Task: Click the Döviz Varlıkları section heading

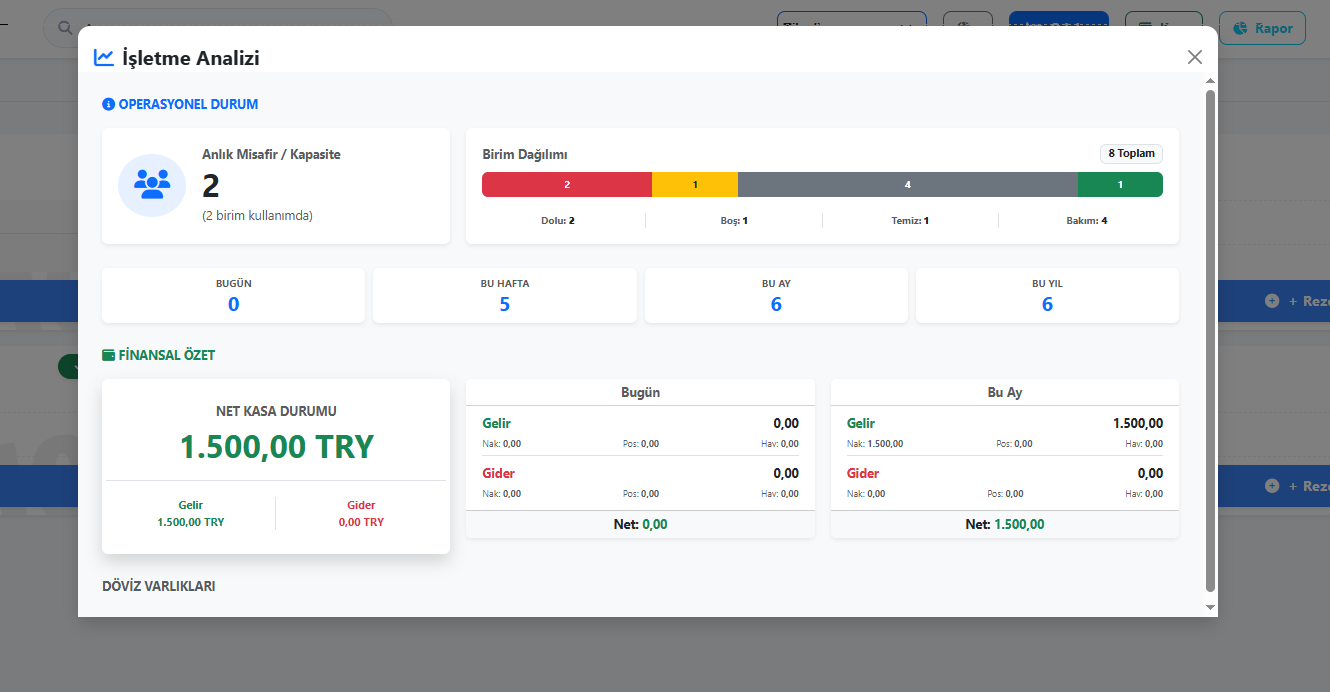Action: pyautogui.click(x=159, y=586)
